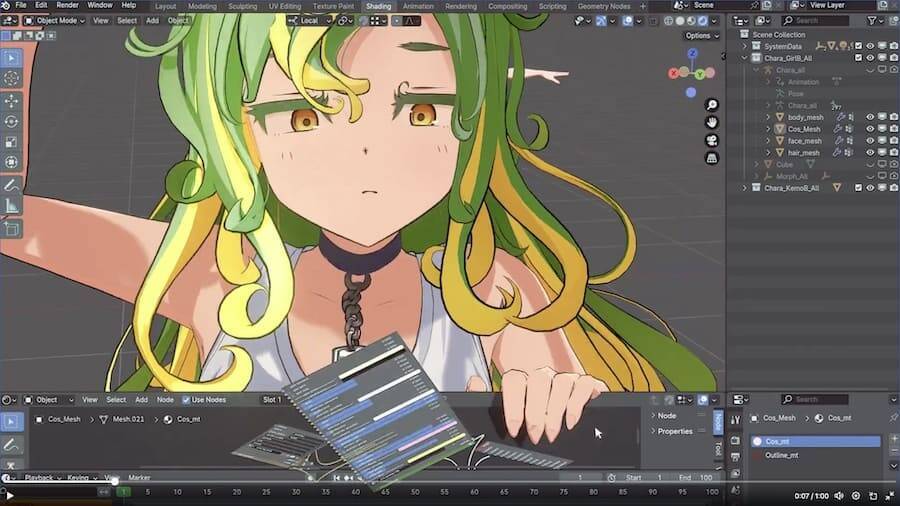Select Outline_mt material slot
The width and height of the screenshot is (900, 506).
(782, 455)
